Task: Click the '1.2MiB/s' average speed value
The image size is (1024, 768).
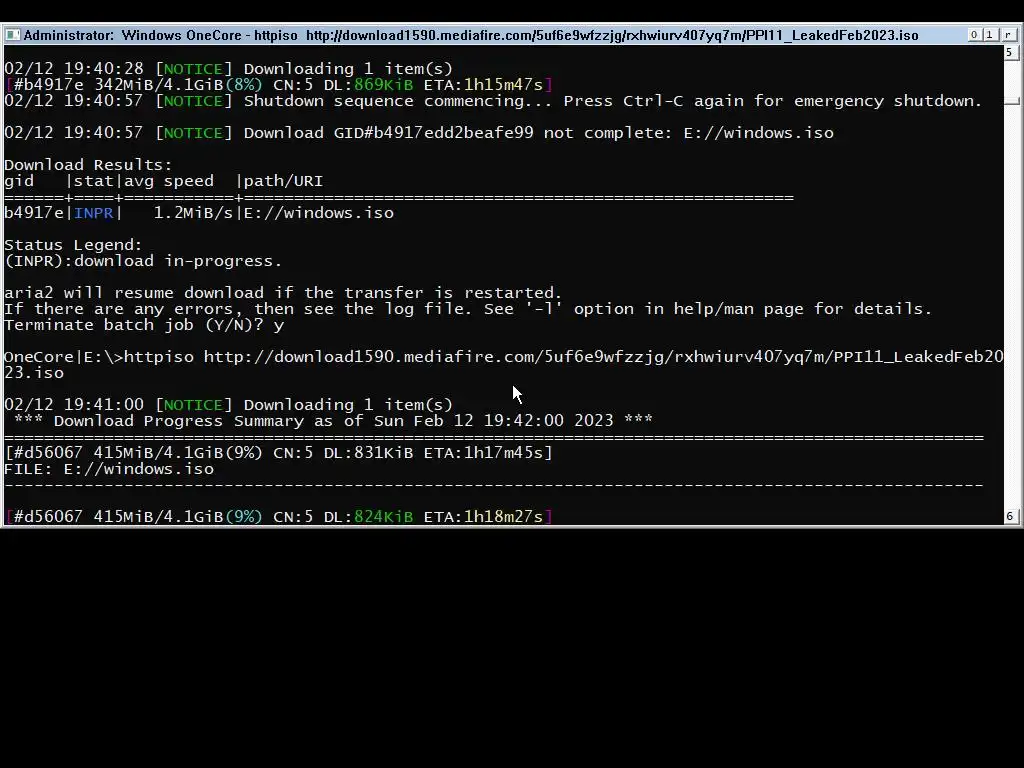Action: pyautogui.click(x=193, y=213)
